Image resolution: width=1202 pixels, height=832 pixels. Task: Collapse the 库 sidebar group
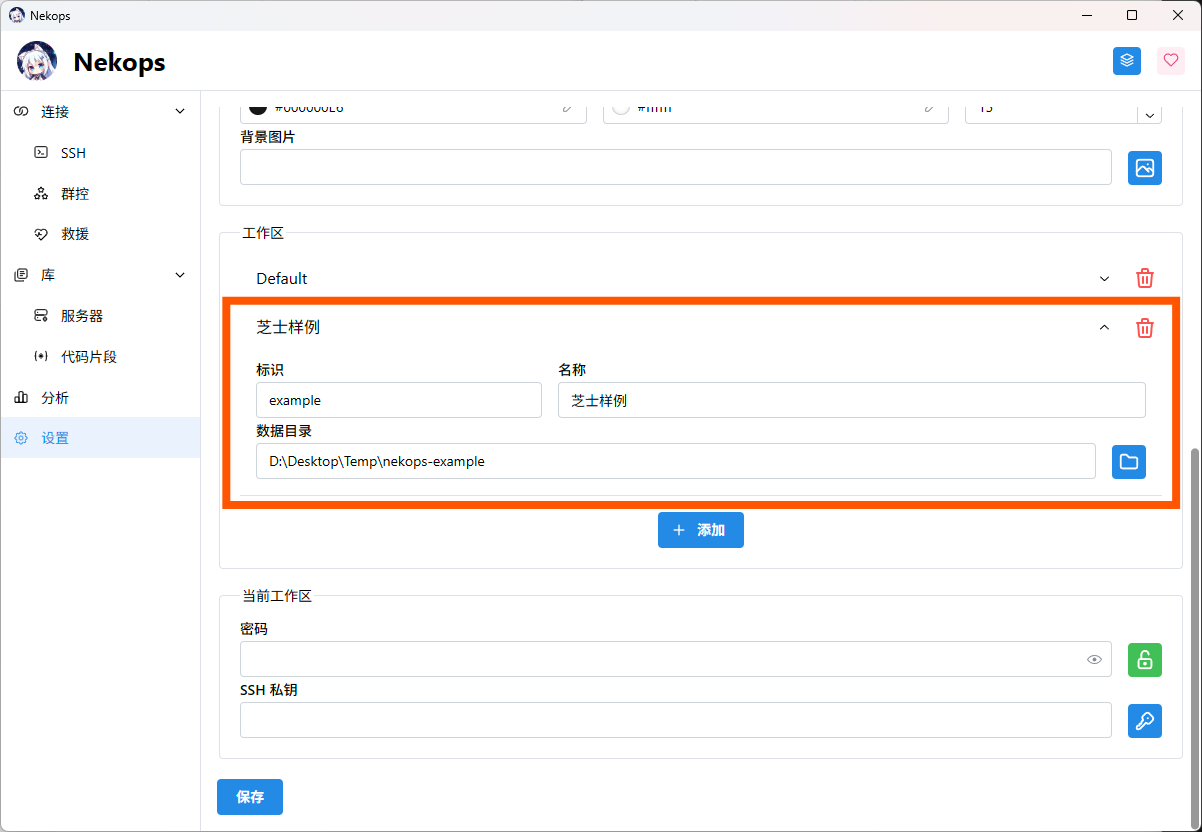pos(180,275)
